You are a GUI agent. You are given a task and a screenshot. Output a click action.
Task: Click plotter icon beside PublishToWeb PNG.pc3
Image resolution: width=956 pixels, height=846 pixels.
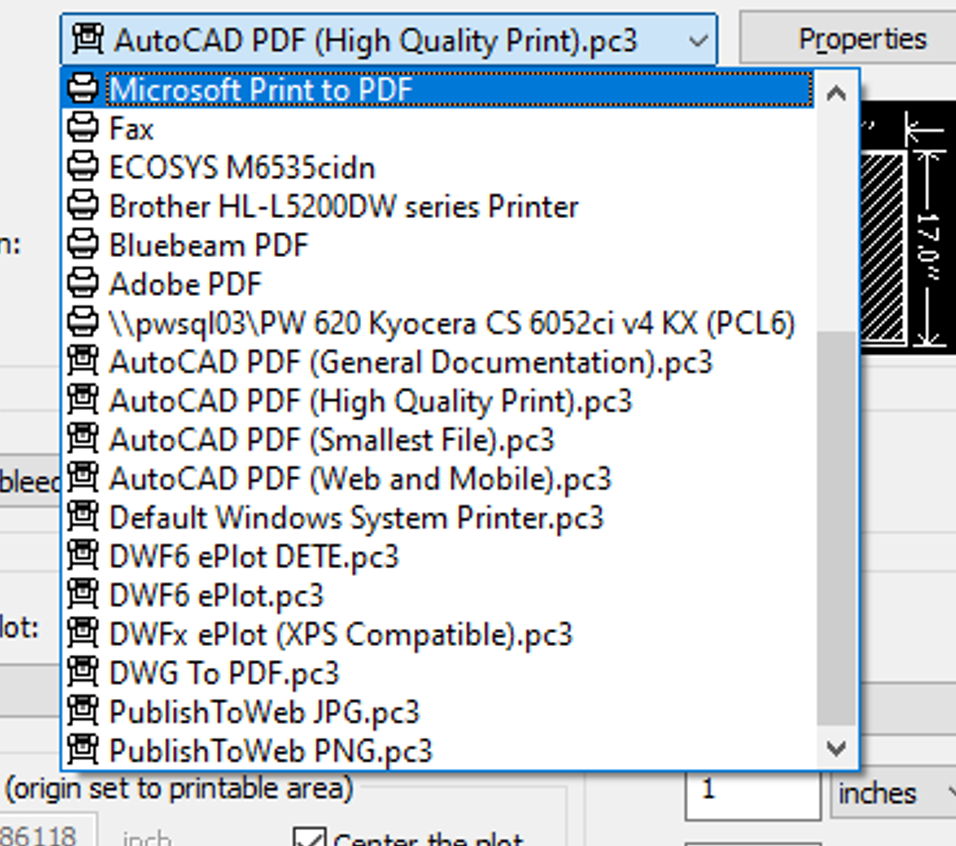pos(83,750)
